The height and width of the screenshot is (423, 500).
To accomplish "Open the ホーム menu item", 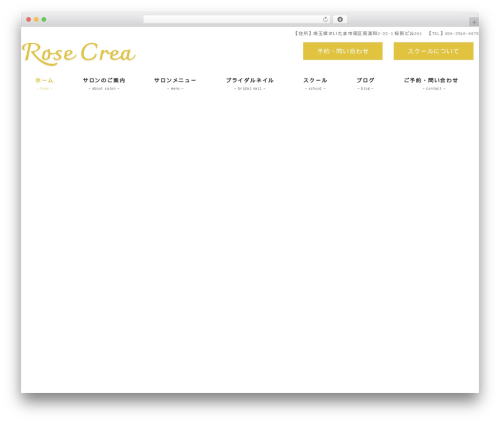I will tap(44, 84).
